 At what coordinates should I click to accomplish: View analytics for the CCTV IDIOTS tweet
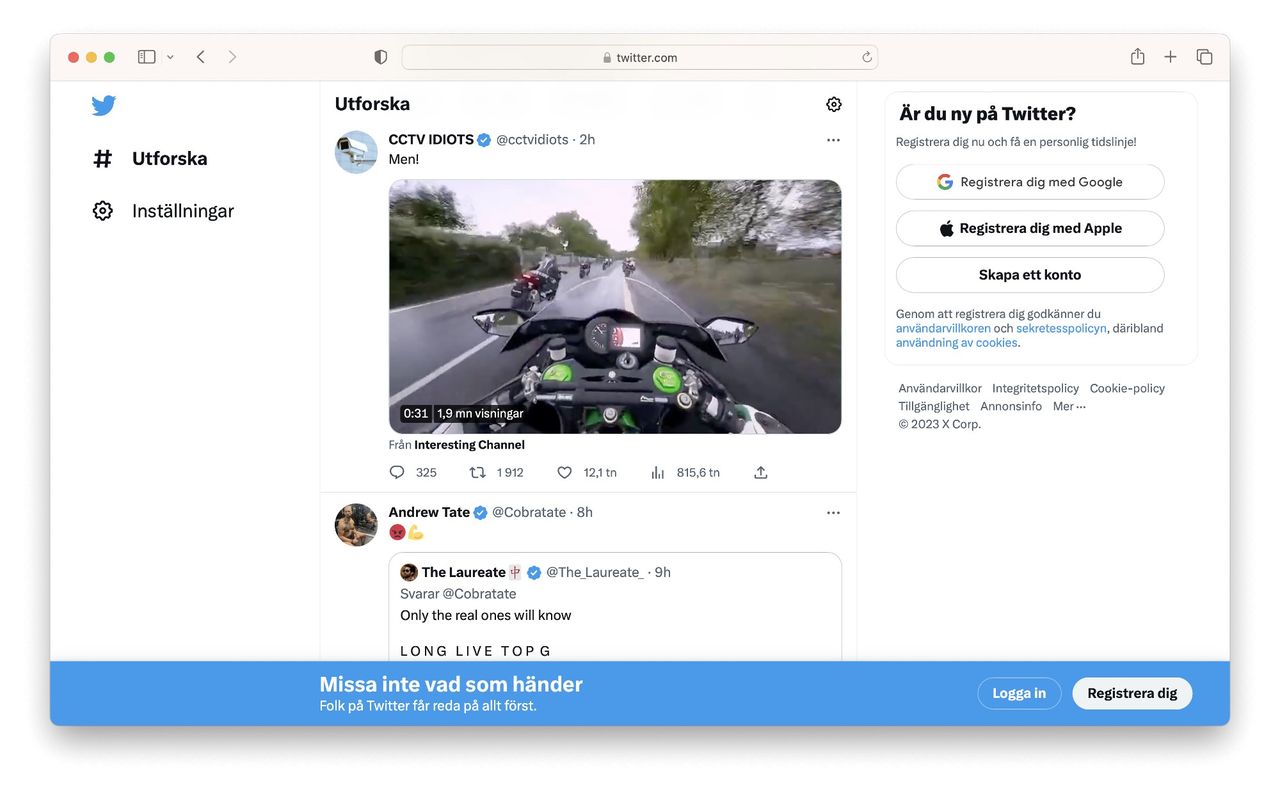(658, 472)
